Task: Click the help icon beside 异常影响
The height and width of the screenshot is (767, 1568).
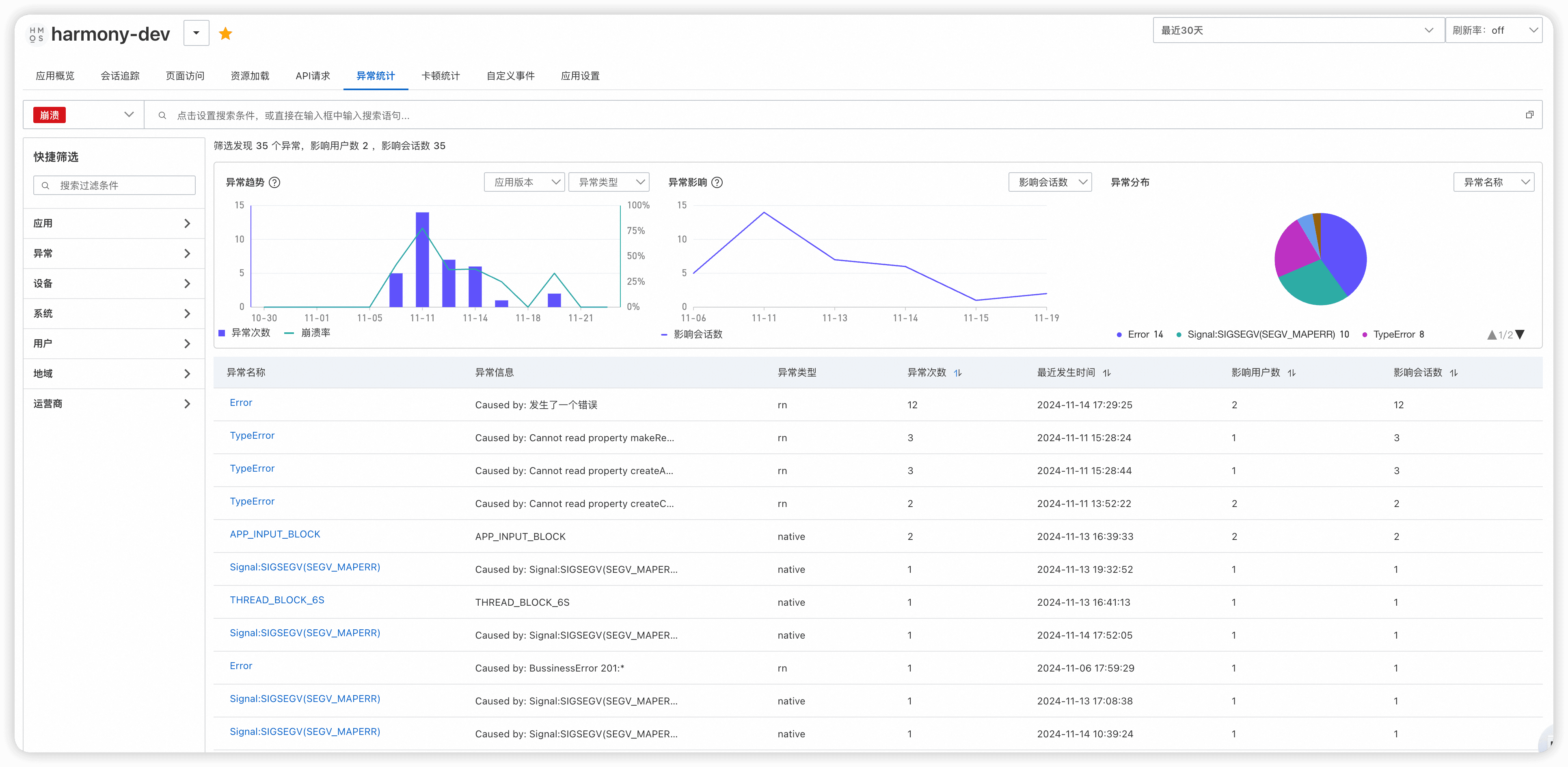Action: (717, 182)
